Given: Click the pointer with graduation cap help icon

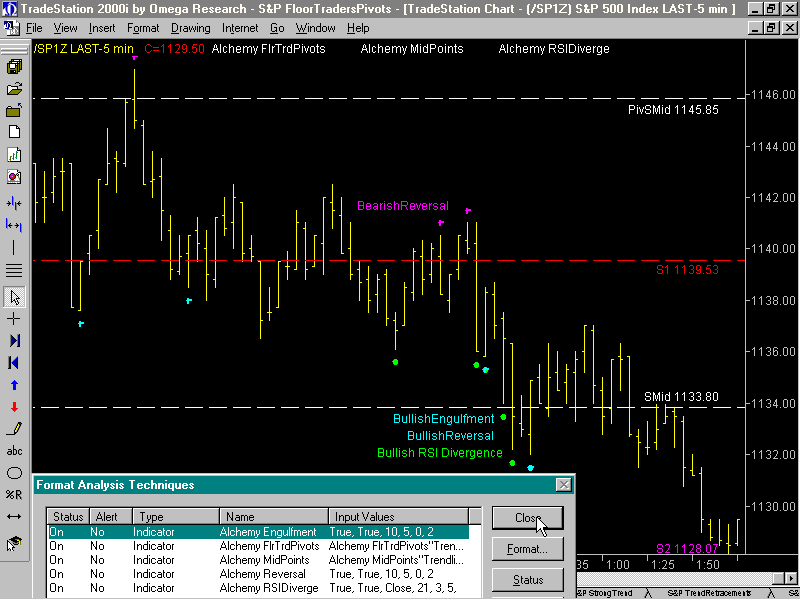Looking at the screenshot, I should tap(14, 544).
